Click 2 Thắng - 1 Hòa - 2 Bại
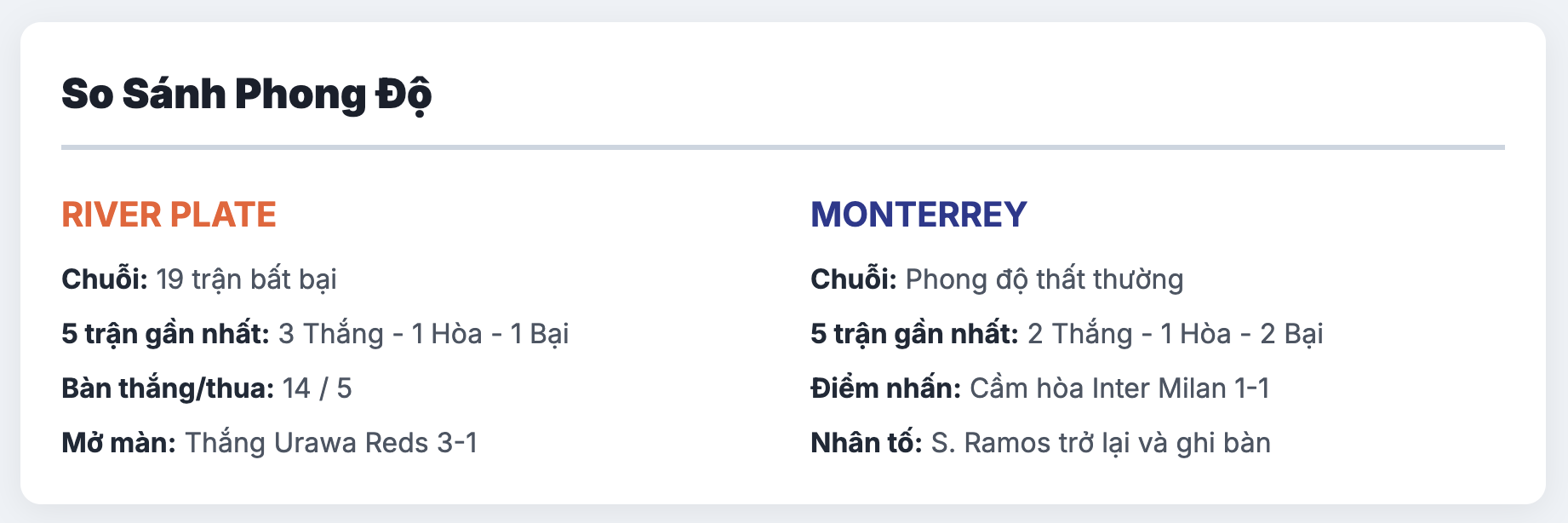Screen dimensions: 1568x523 pyautogui.click(x=1176, y=334)
